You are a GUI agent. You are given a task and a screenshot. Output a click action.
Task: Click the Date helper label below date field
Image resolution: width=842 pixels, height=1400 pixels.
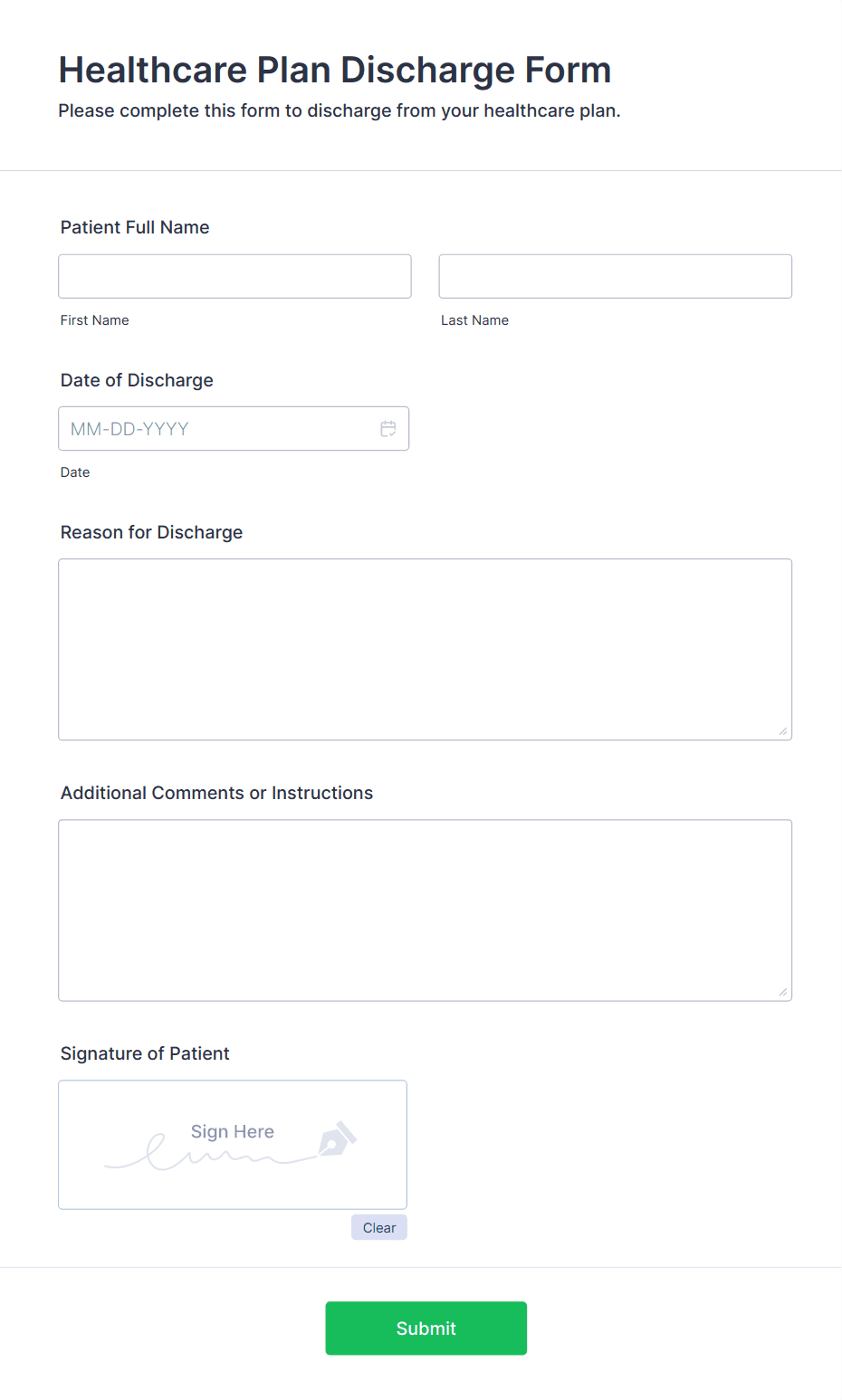[75, 471]
